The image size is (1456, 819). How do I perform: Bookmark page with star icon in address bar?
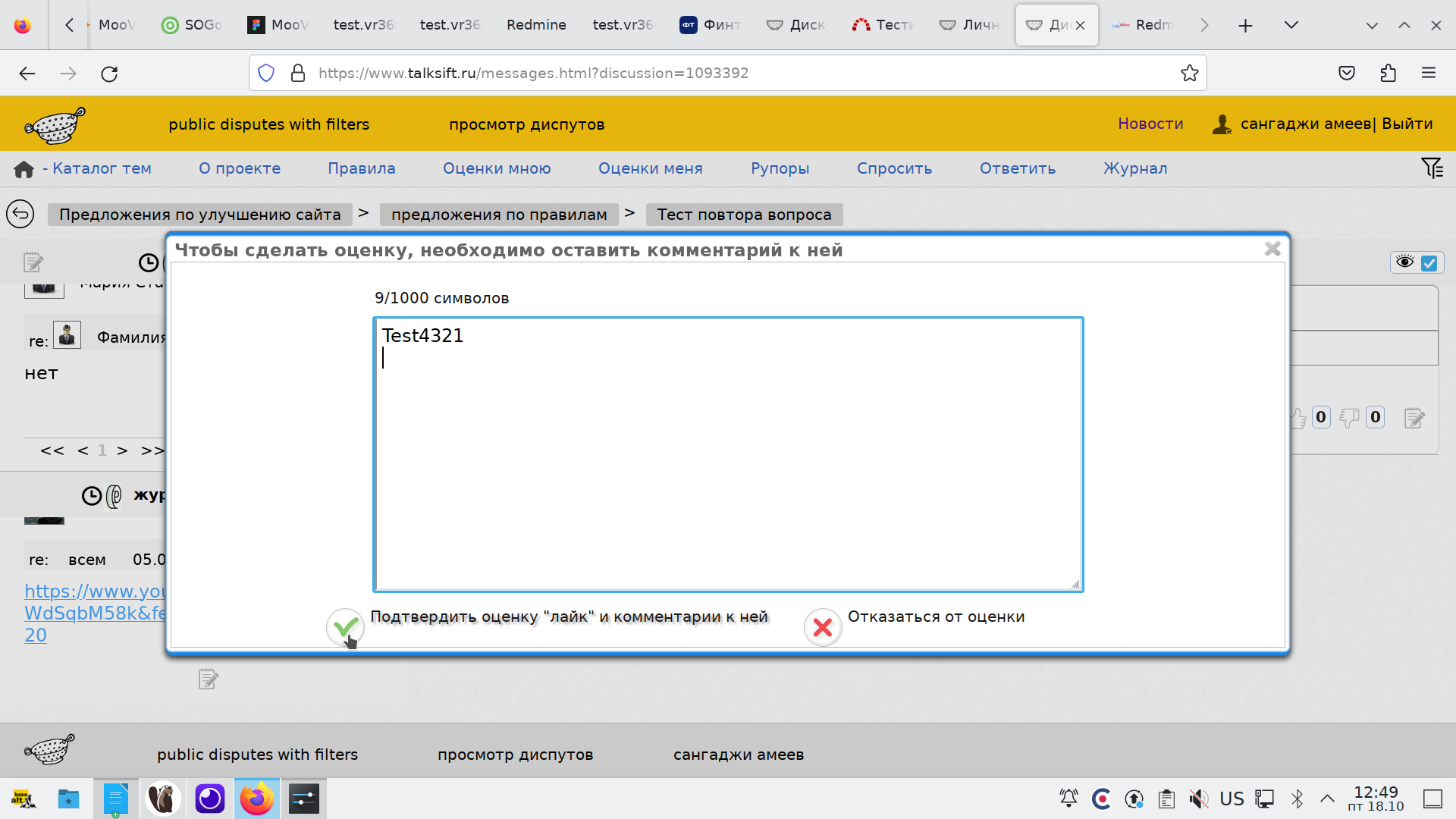(x=1189, y=73)
